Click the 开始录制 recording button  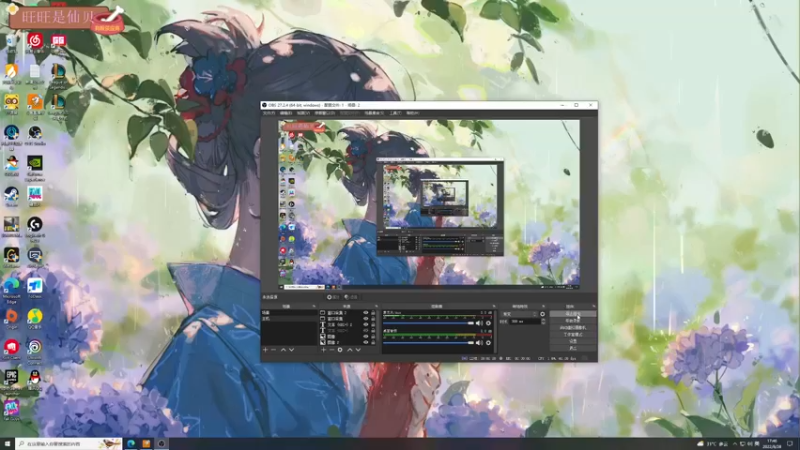pyautogui.click(x=573, y=320)
